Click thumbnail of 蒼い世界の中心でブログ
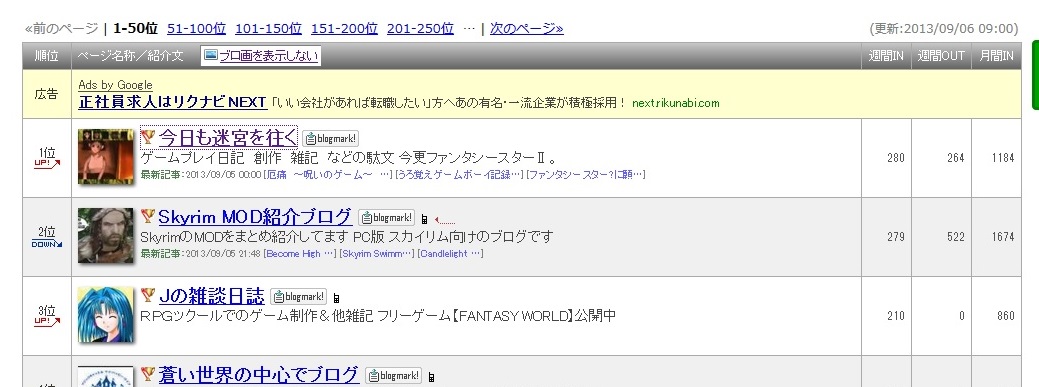 pos(106,376)
